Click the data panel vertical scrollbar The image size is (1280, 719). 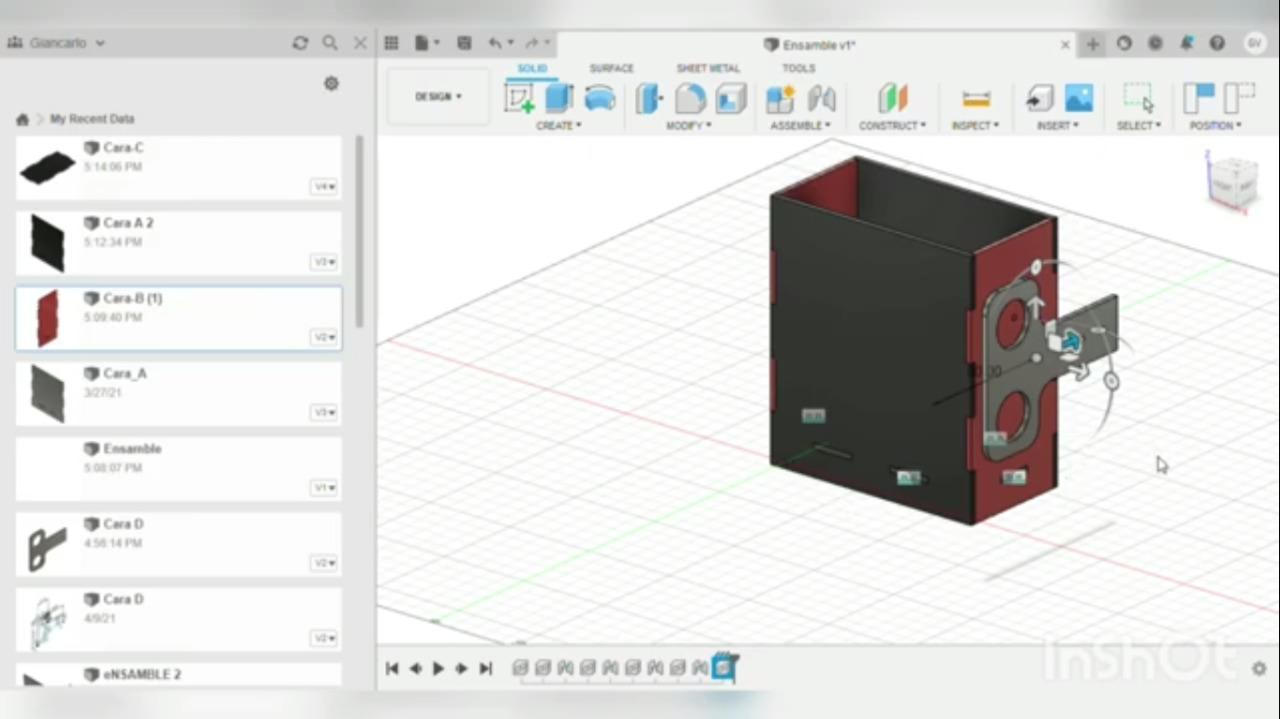tap(359, 232)
